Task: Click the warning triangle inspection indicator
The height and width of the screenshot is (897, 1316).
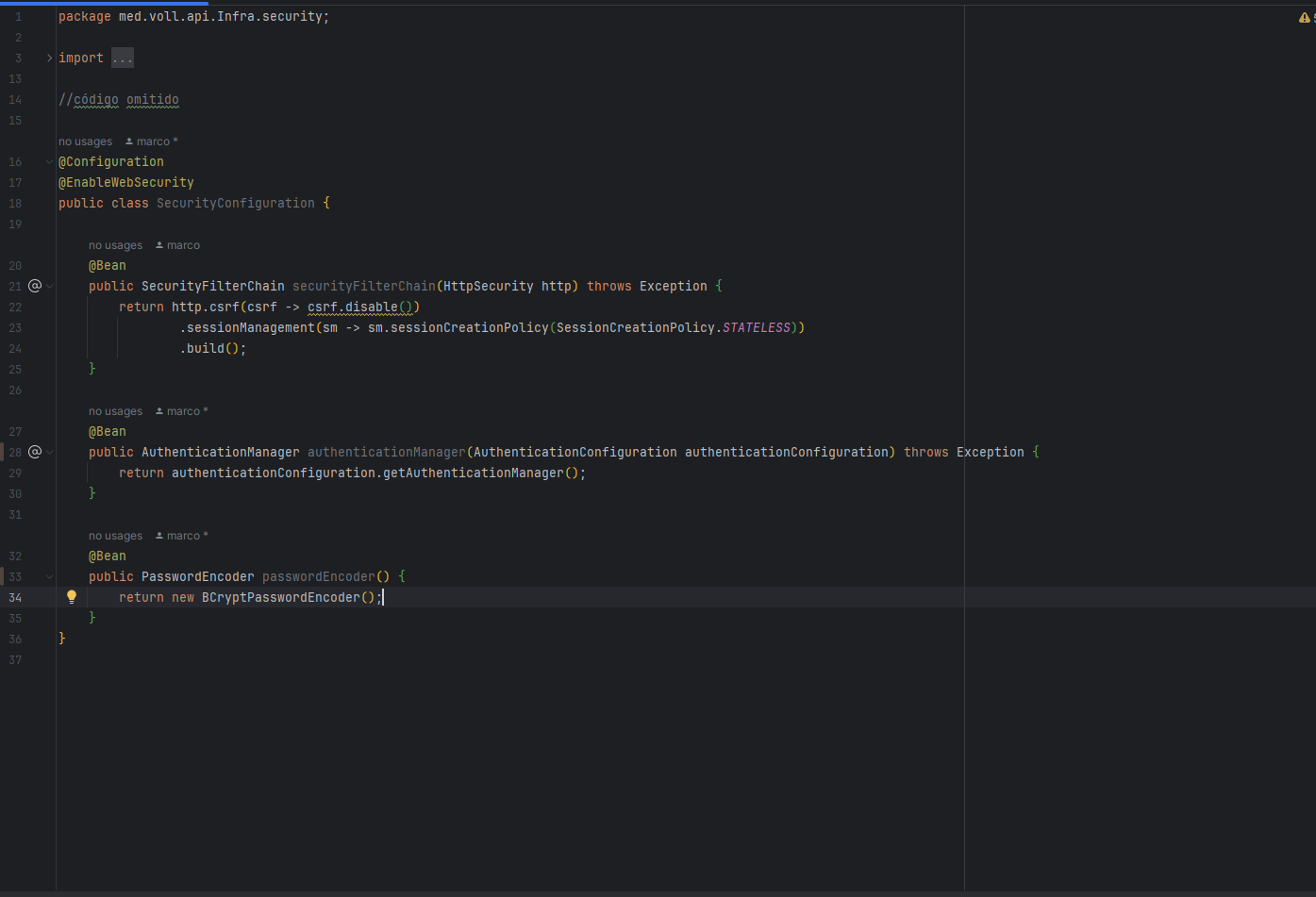Action: [x=1305, y=17]
